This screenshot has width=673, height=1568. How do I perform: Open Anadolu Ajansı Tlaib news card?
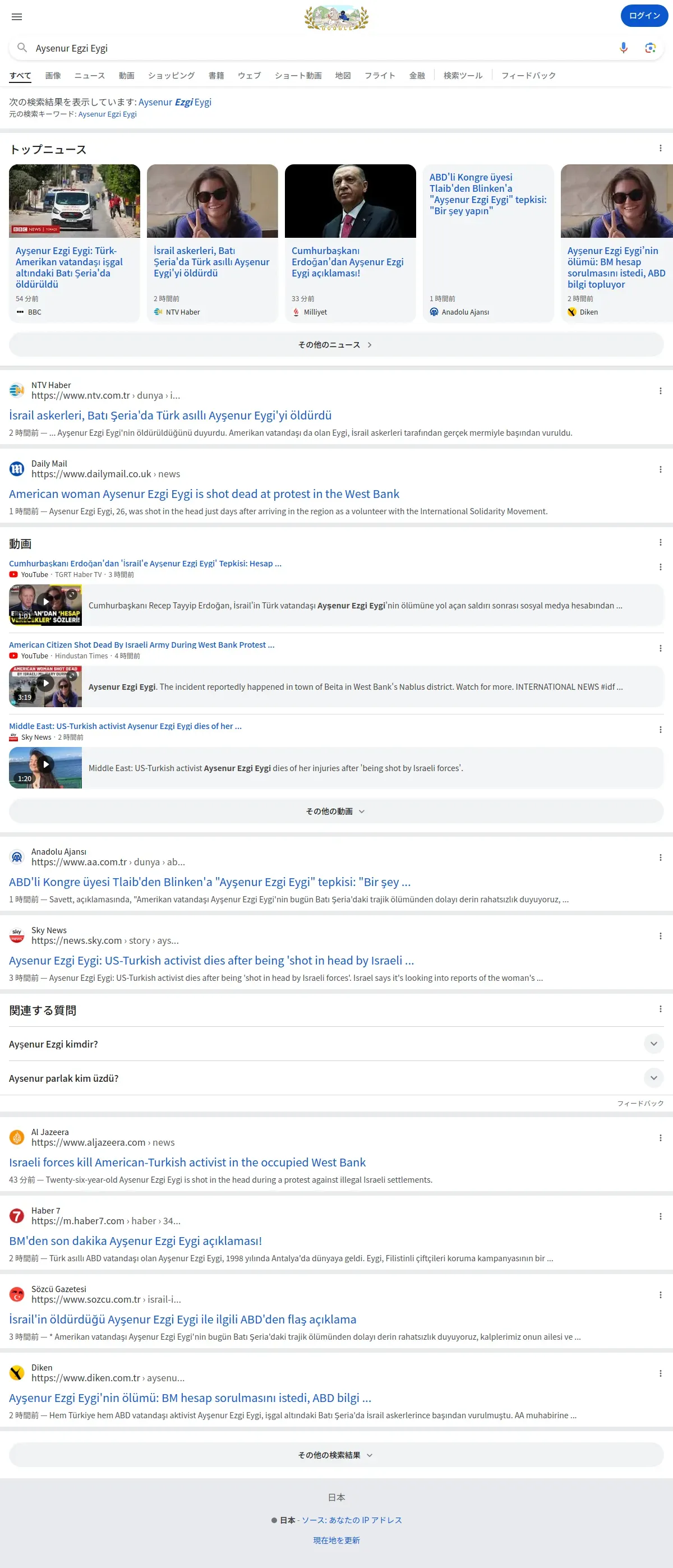[x=488, y=243]
